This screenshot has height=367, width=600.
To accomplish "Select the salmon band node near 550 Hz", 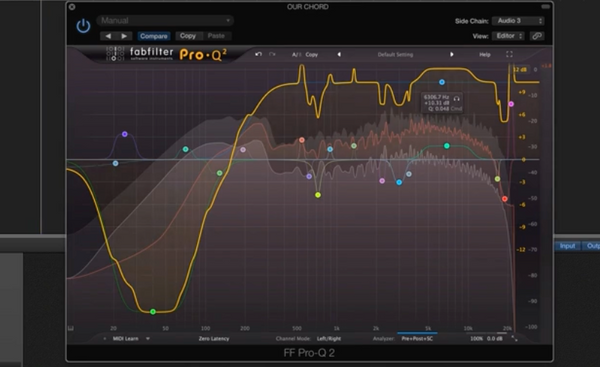I will pyautogui.click(x=302, y=140).
